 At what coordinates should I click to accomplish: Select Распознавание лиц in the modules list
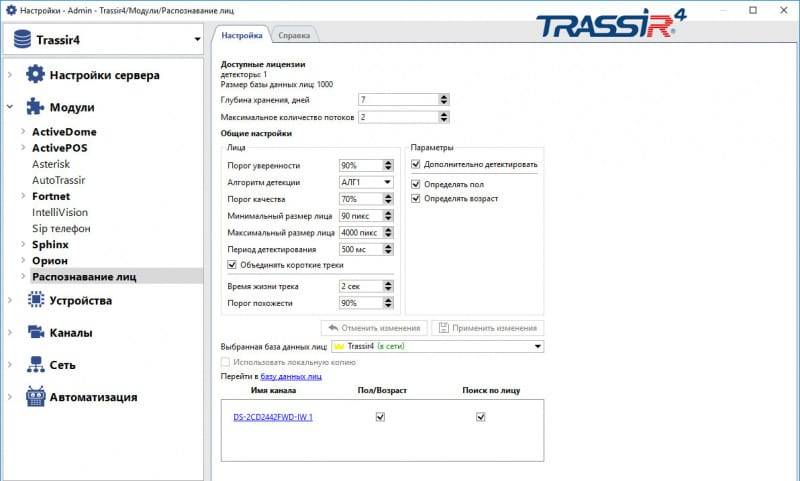point(84,276)
